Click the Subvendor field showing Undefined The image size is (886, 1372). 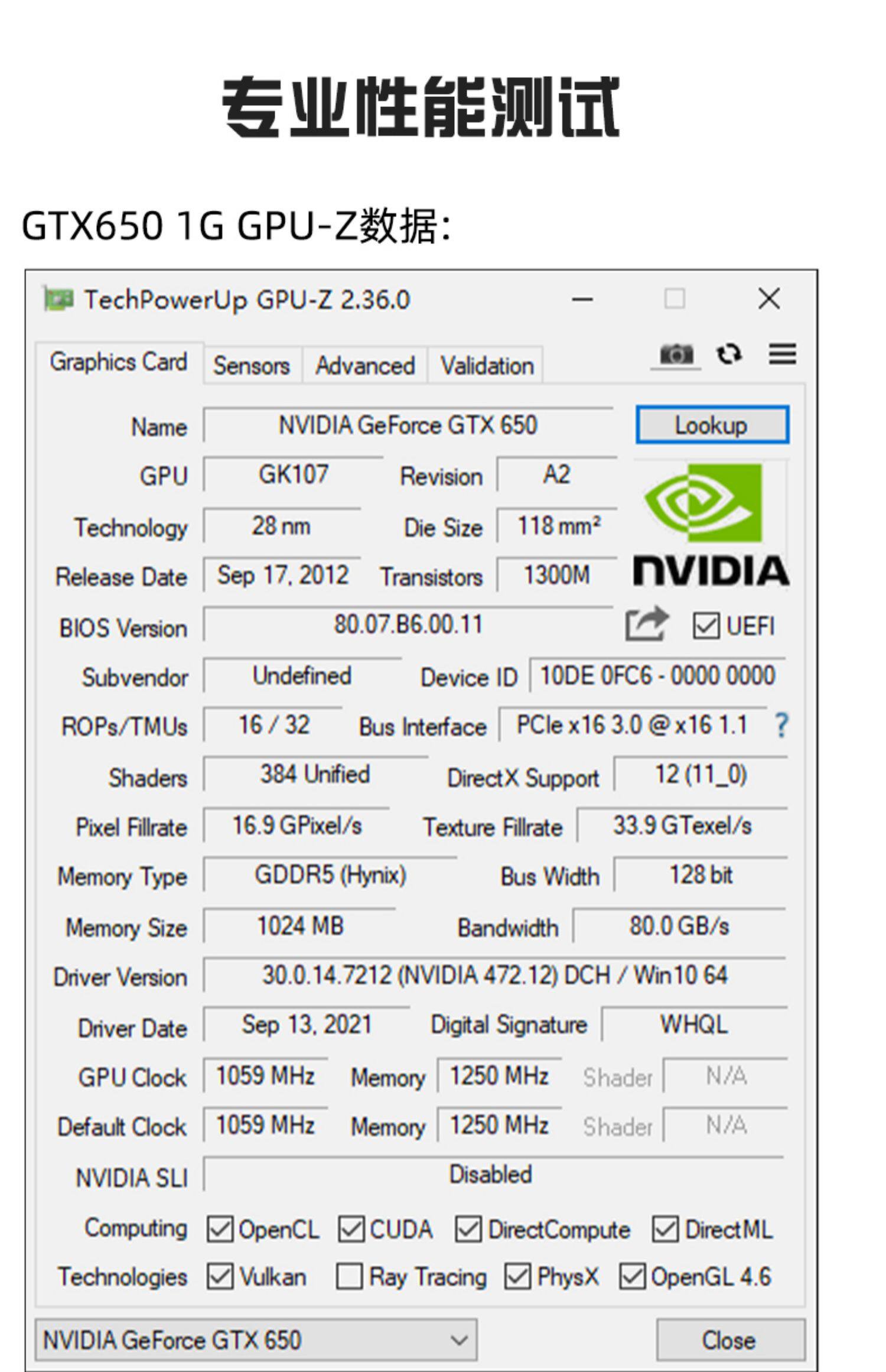coord(302,675)
